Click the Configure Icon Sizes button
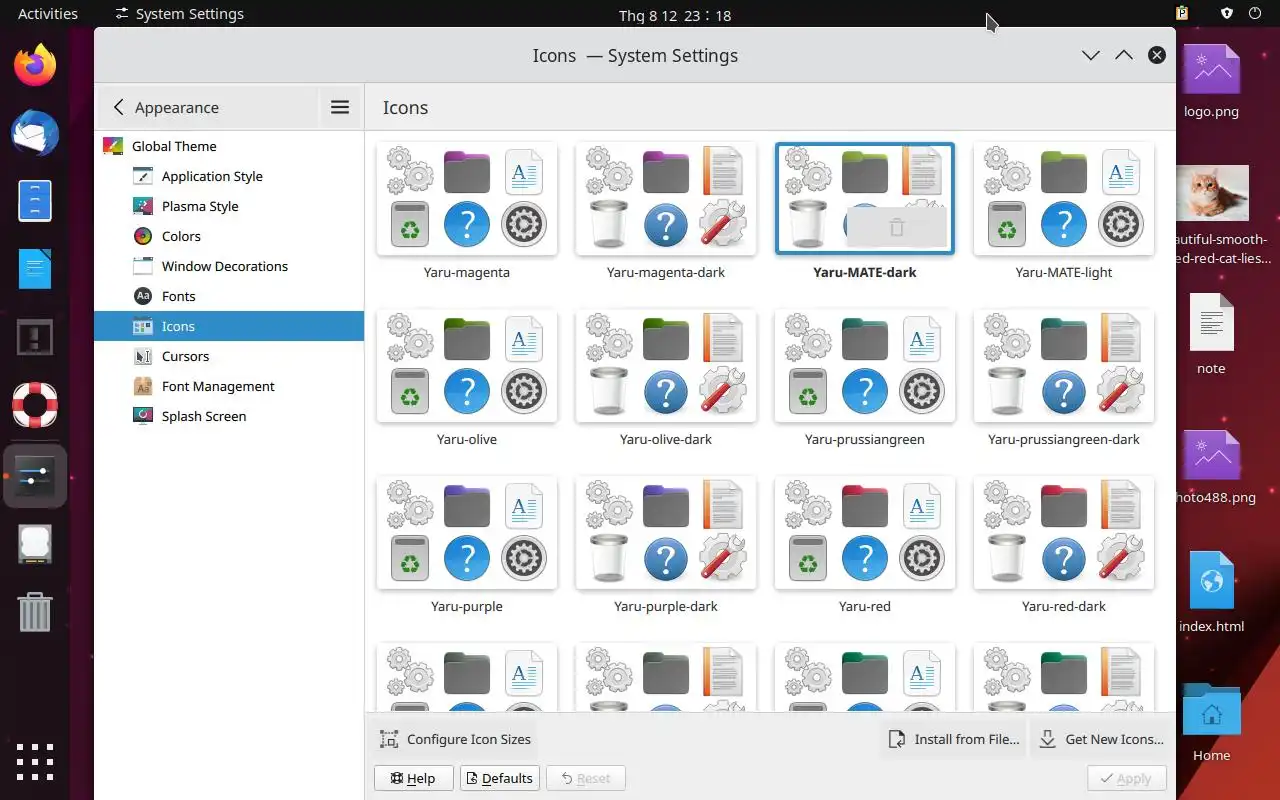Viewport: 1280px width, 800px height. pos(455,740)
